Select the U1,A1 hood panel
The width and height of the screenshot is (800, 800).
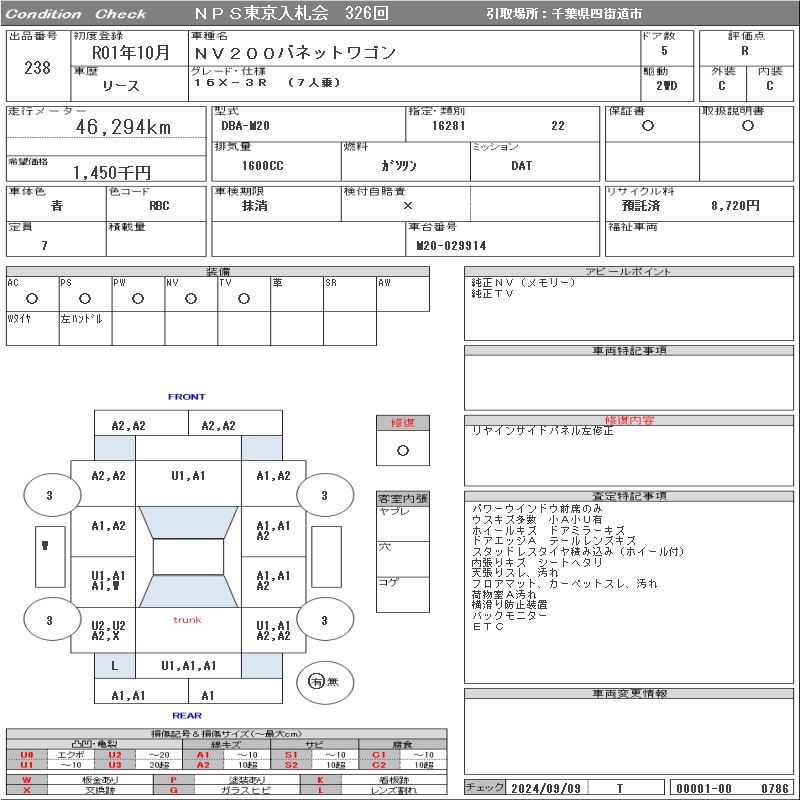[x=188, y=476]
